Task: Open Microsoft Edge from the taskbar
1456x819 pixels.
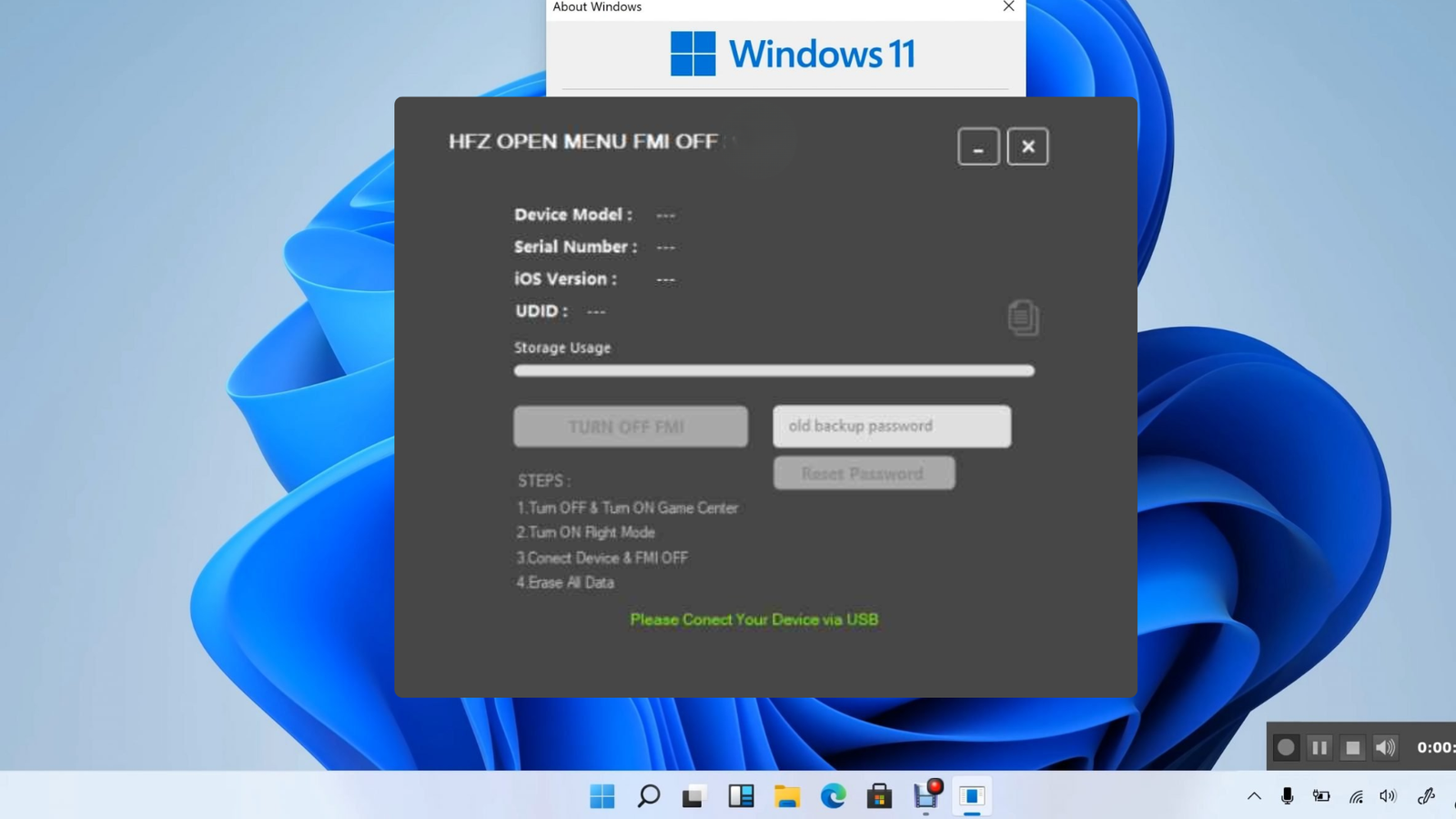Action: coord(834,796)
